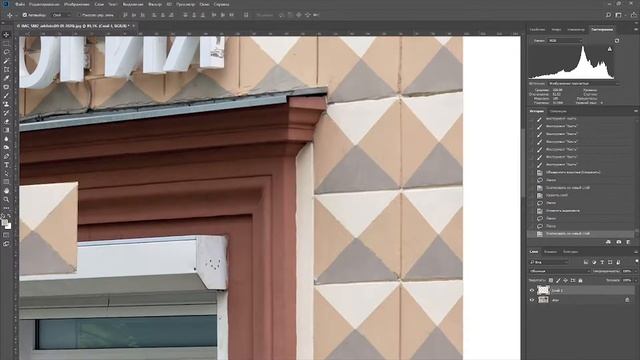Select the Lasso tool
The width and height of the screenshot is (640, 360).
(x=6, y=52)
